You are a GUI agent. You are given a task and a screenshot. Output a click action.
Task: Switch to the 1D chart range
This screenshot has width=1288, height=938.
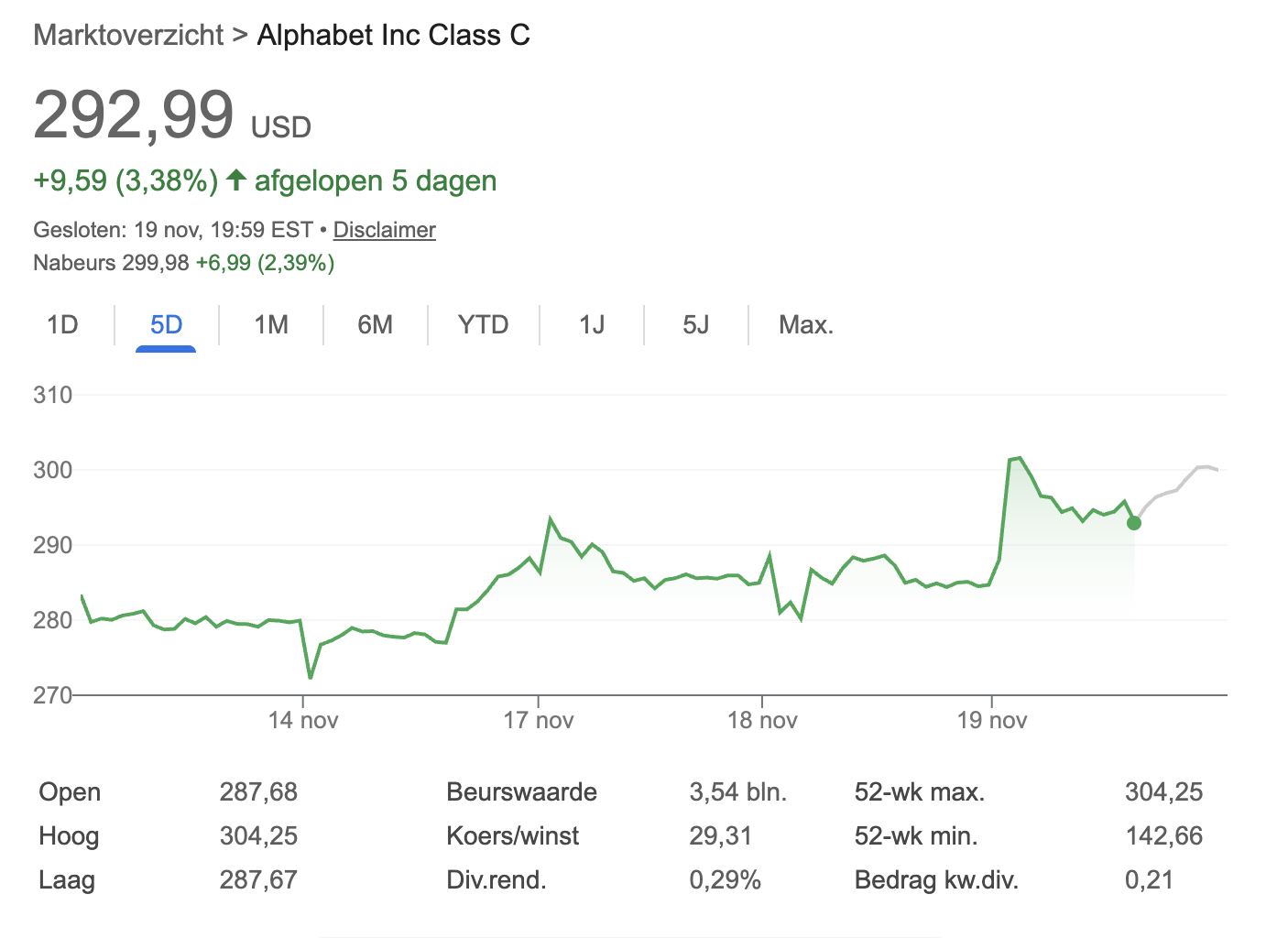pyautogui.click(x=62, y=325)
